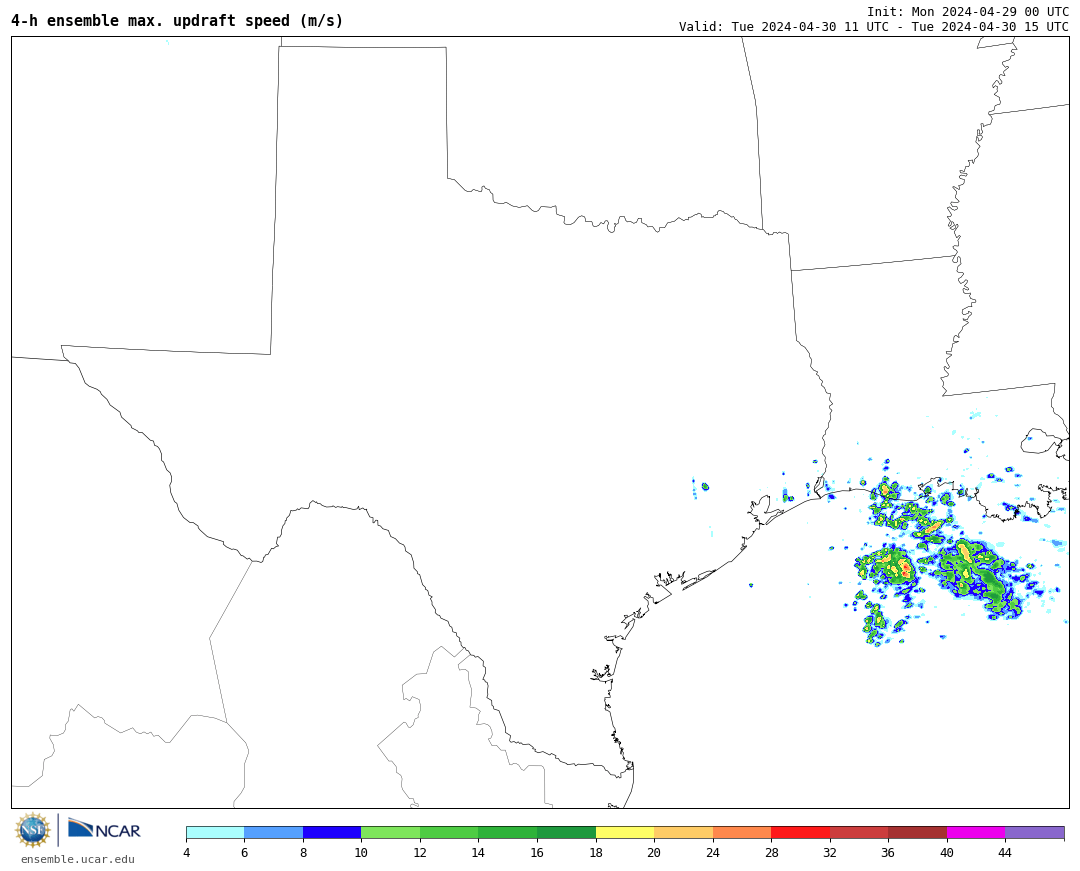Click the bright red 28-32 colorbar swatch
1080x871 pixels.
click(800, 832)
